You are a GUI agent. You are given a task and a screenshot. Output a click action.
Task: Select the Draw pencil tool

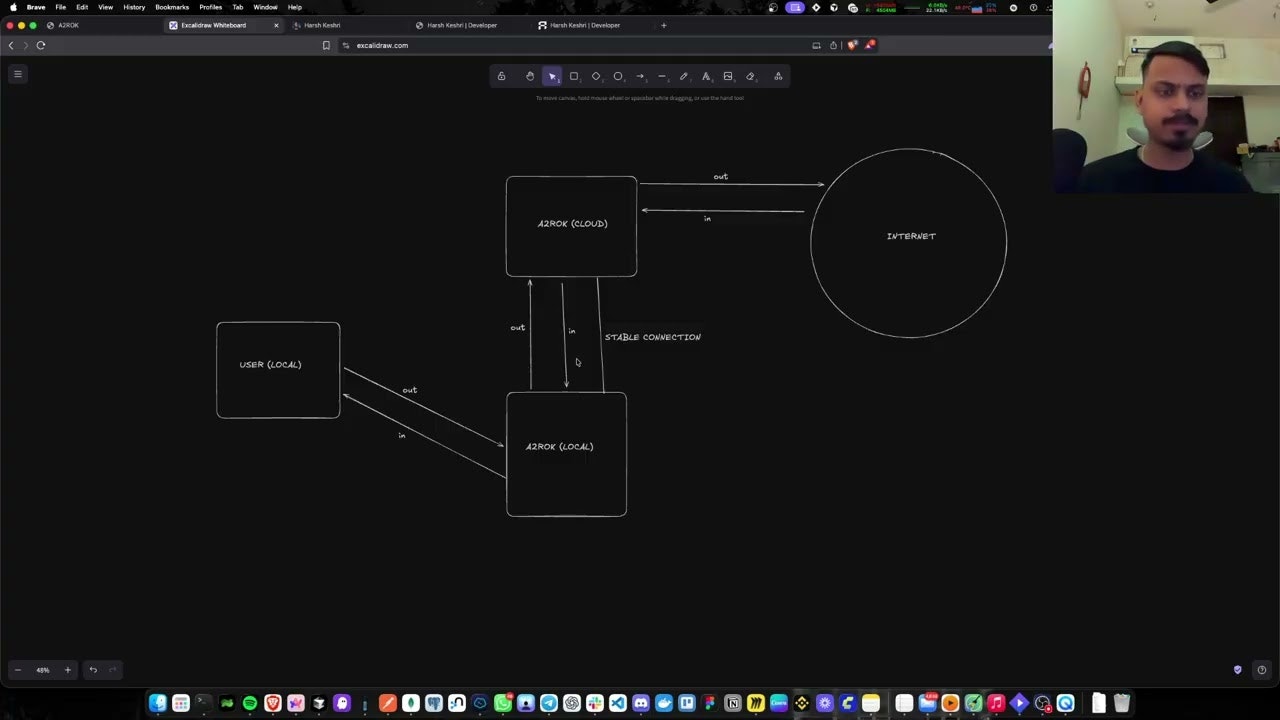tap(684, 76)
